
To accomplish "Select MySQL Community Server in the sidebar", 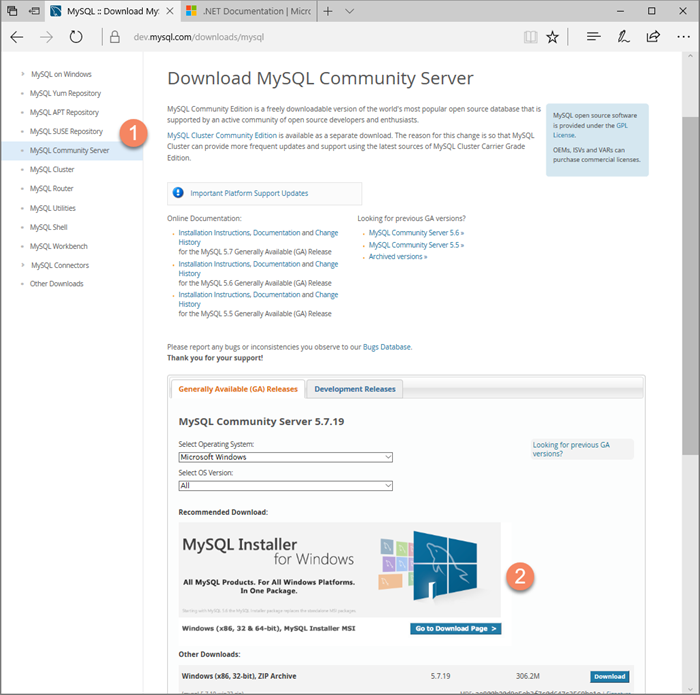I will pyautogui.click(x=69, y=150).
